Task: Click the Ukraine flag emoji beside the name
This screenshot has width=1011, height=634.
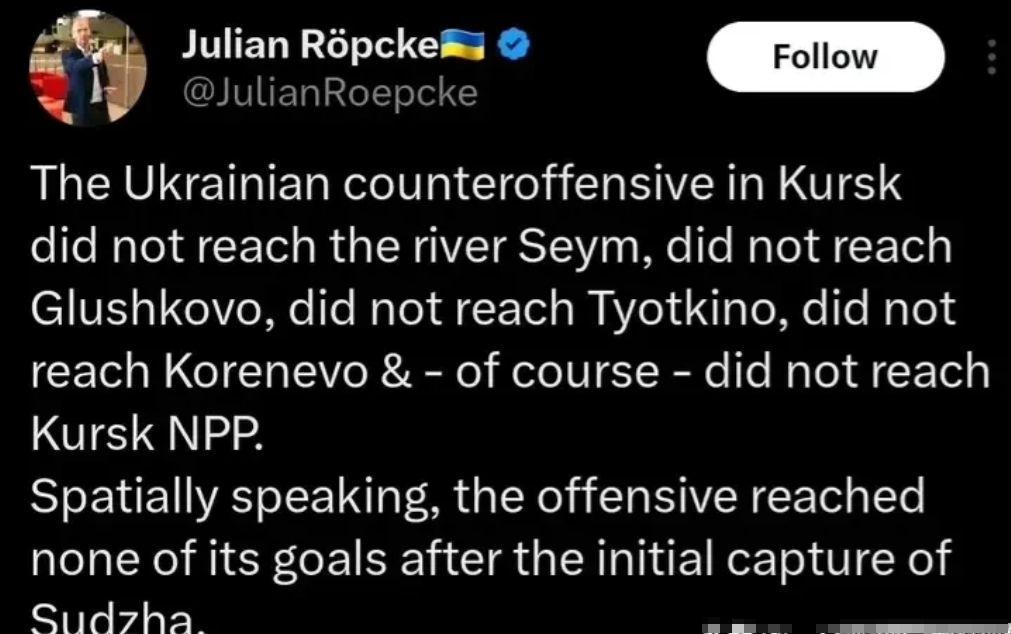Action: [x=462, y=45]
